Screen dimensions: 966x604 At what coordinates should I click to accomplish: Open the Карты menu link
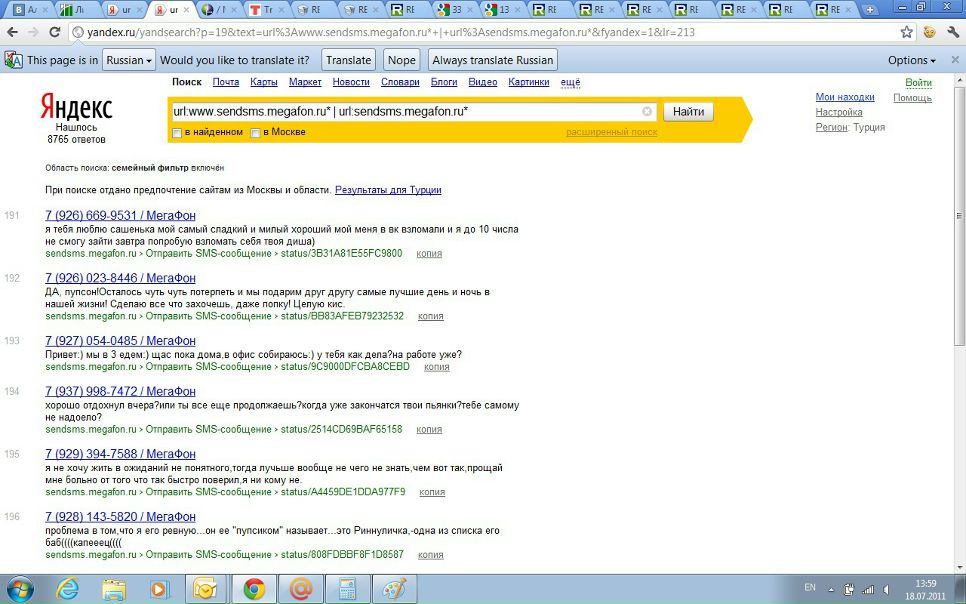click(264, 82)
